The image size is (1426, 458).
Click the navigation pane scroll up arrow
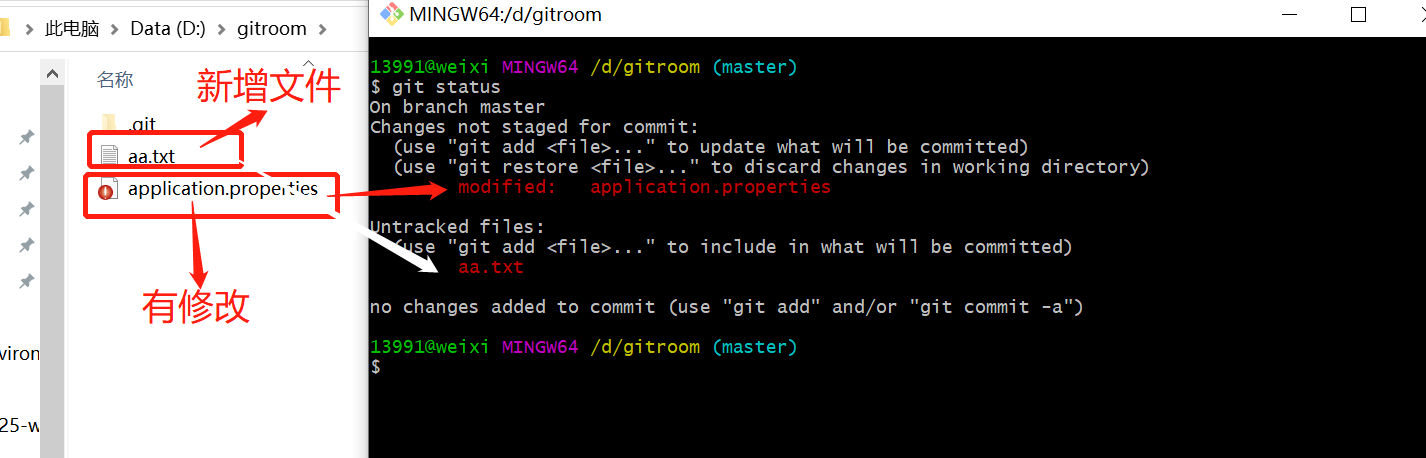(x=52, y=71)
